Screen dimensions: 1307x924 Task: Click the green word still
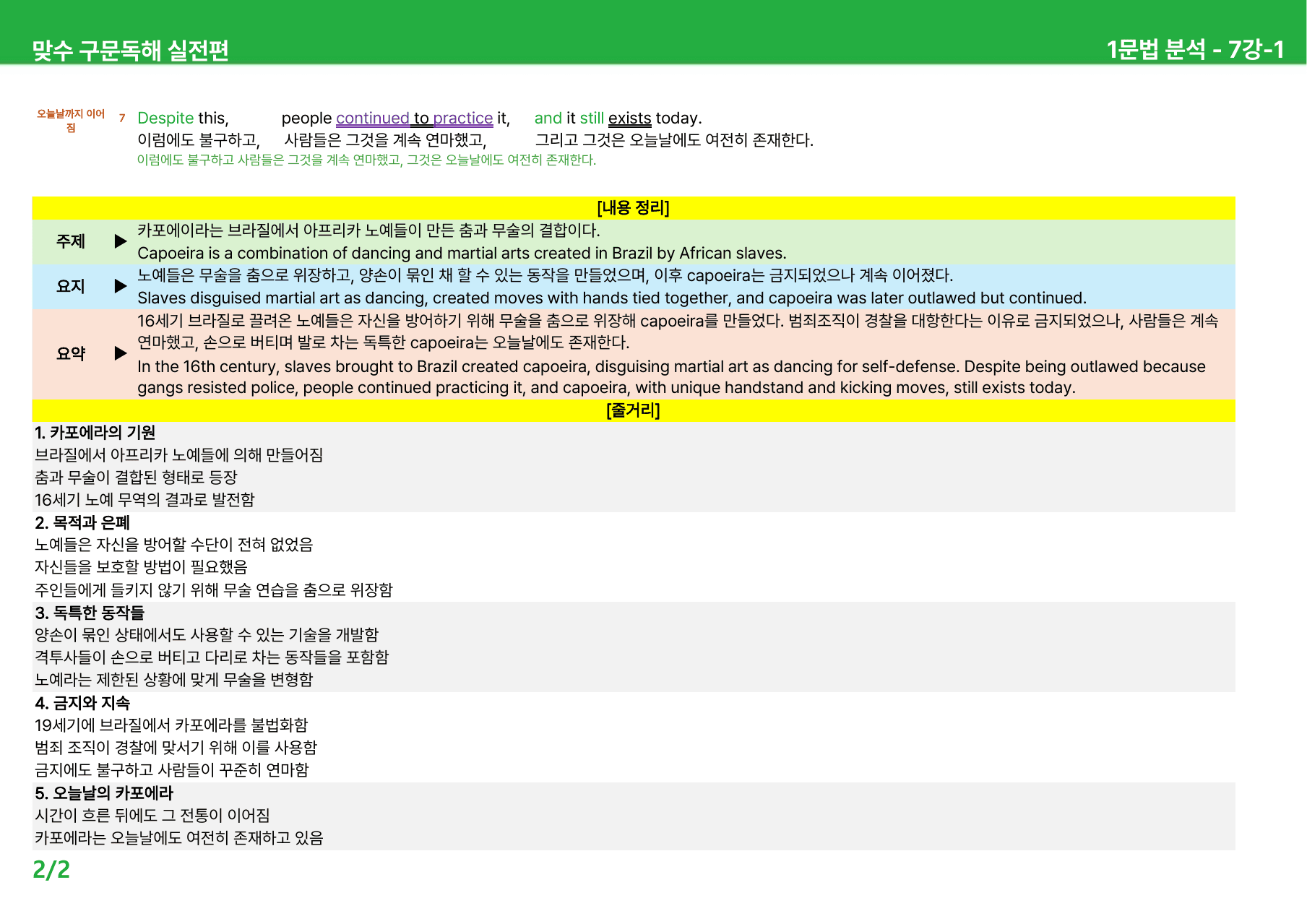pyautogui.click(x=592, y=118)
